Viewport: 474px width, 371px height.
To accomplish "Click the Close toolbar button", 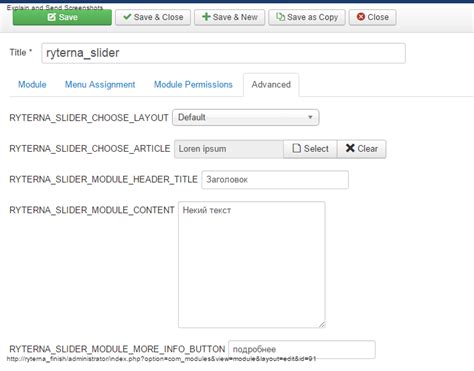I will 373,17.
